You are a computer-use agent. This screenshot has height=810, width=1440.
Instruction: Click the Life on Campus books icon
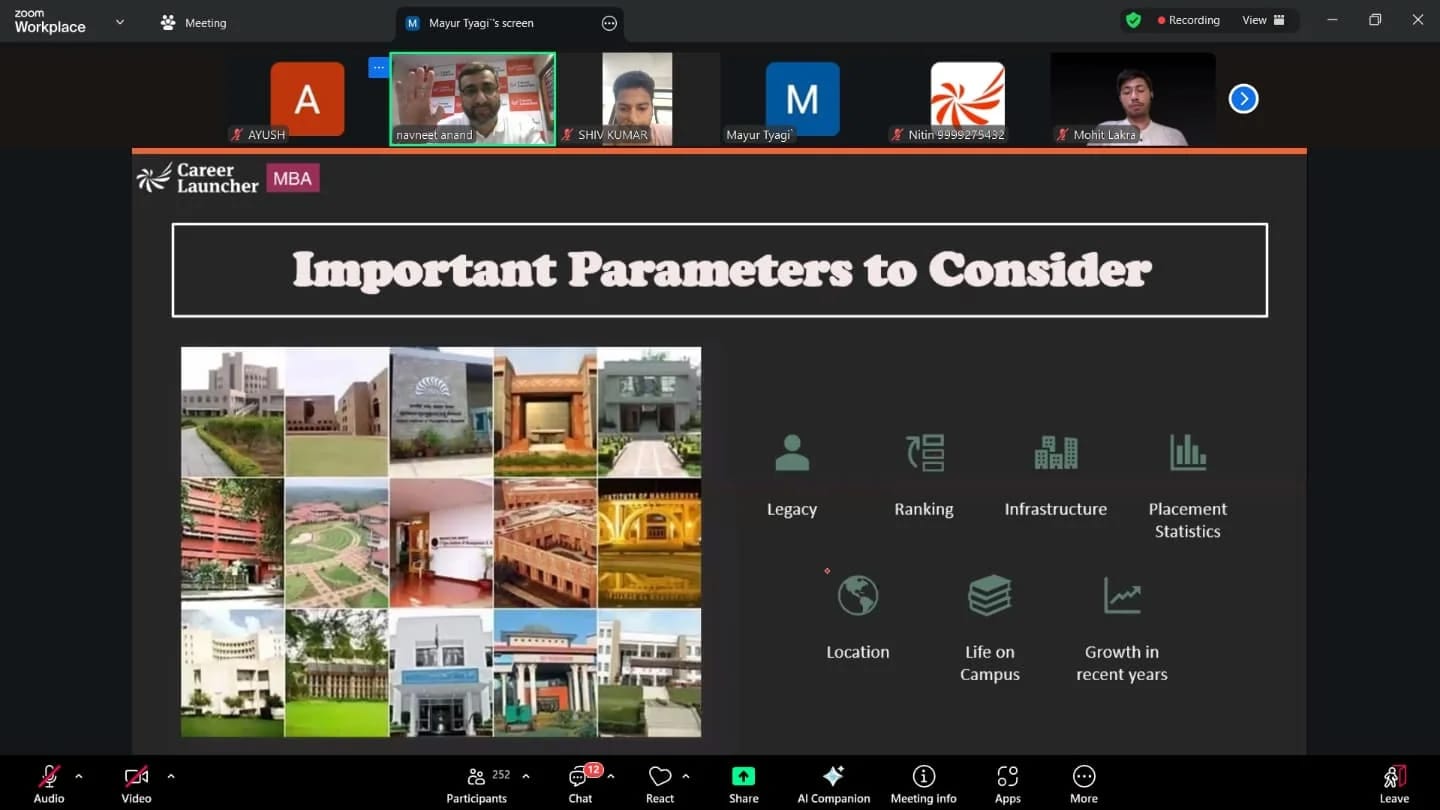pyautogui.click(x=990, y=596)
